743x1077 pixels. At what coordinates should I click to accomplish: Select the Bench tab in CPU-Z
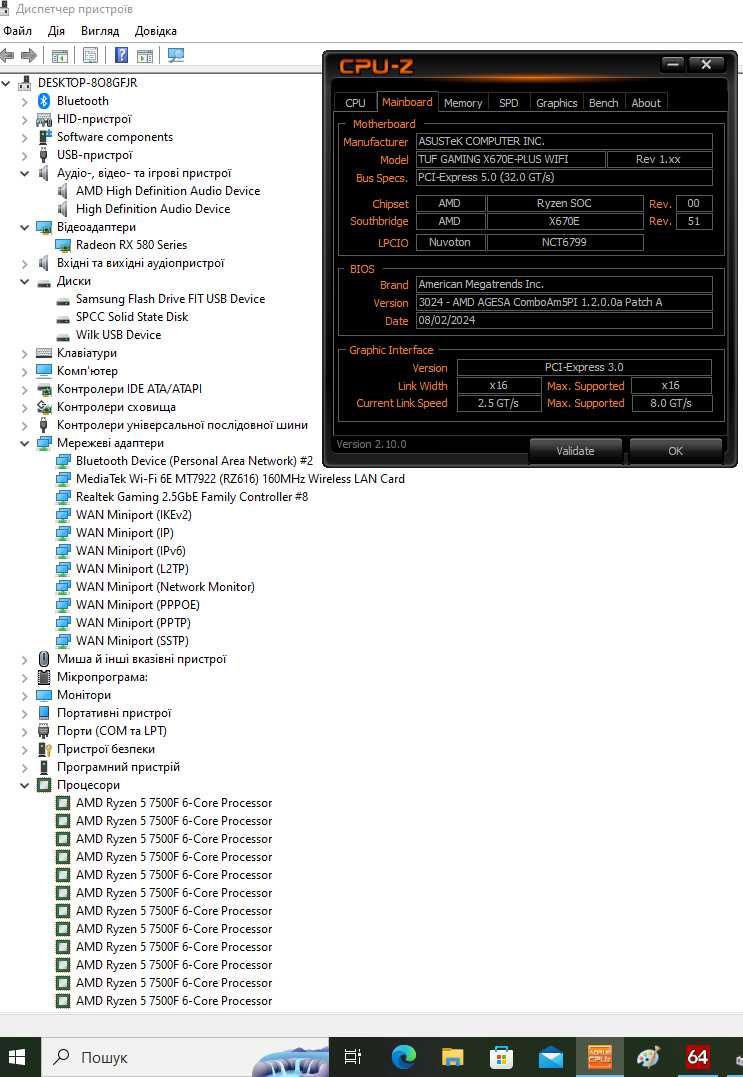point(604,102)
